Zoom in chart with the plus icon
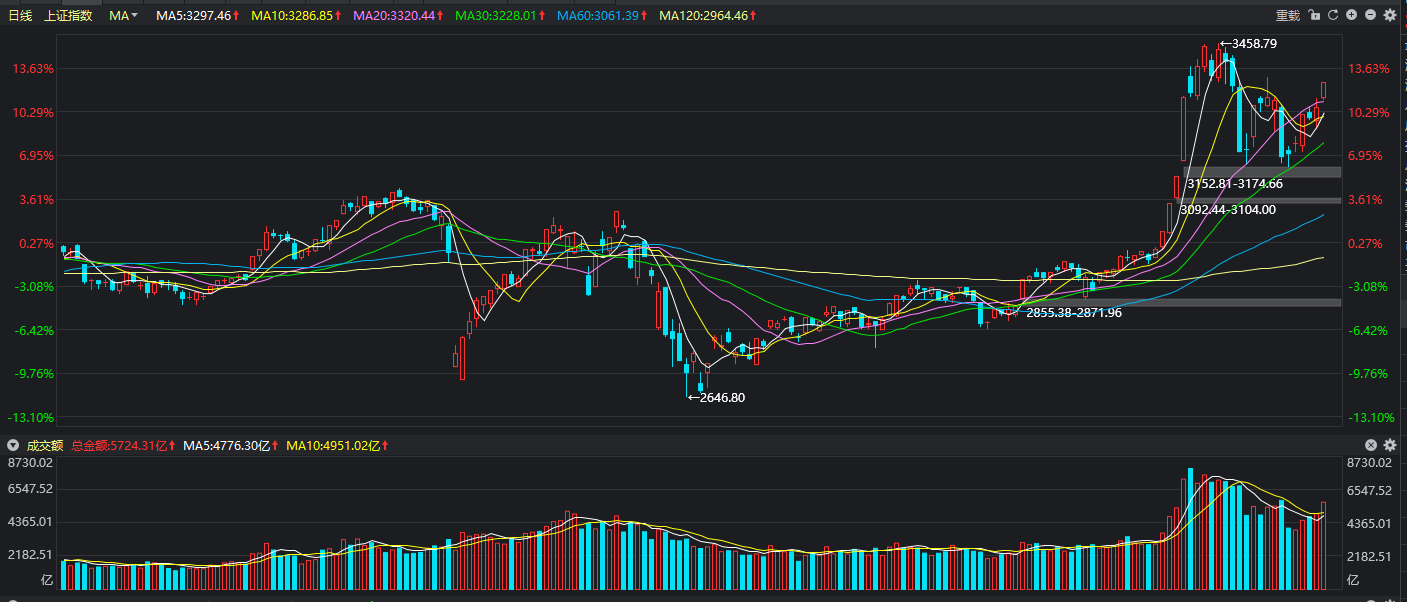The width and height of the screenshot is (1407, 602). 1352,15
